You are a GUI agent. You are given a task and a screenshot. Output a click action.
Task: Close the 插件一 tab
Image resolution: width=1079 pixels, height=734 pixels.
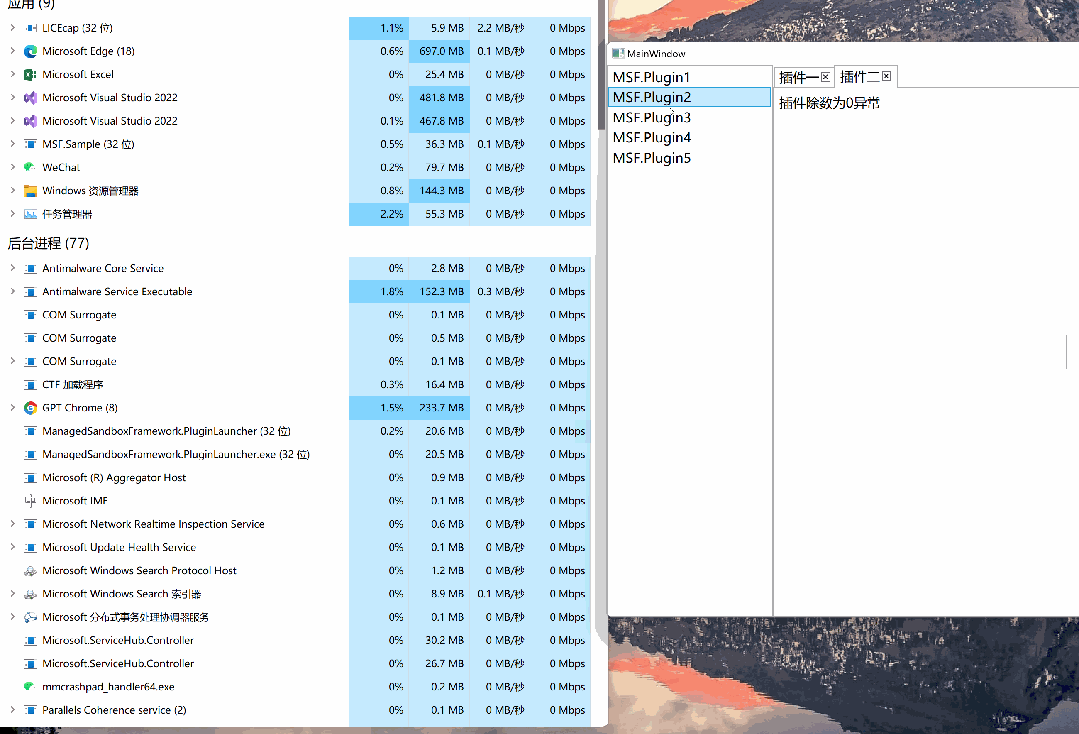click(825, 77)
